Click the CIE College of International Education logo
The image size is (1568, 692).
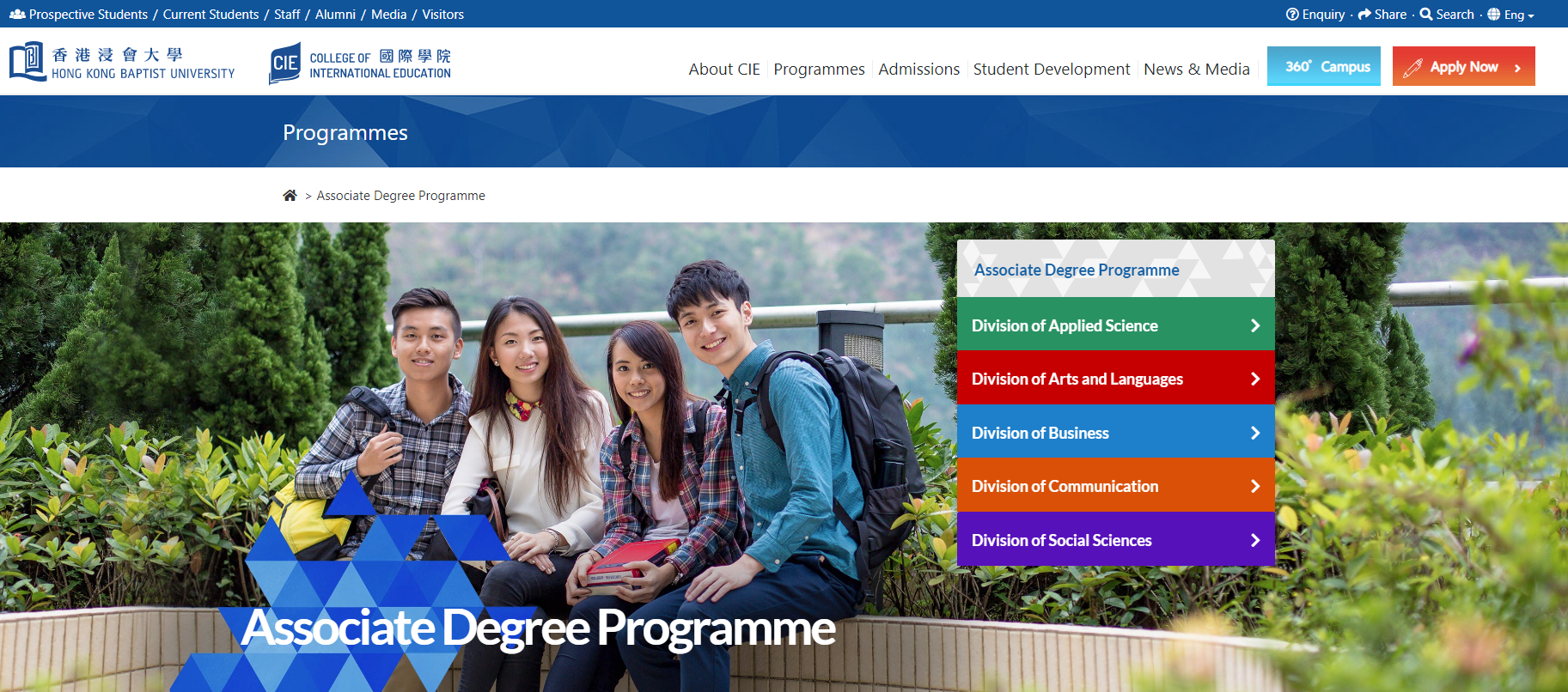tap(360, 64)
